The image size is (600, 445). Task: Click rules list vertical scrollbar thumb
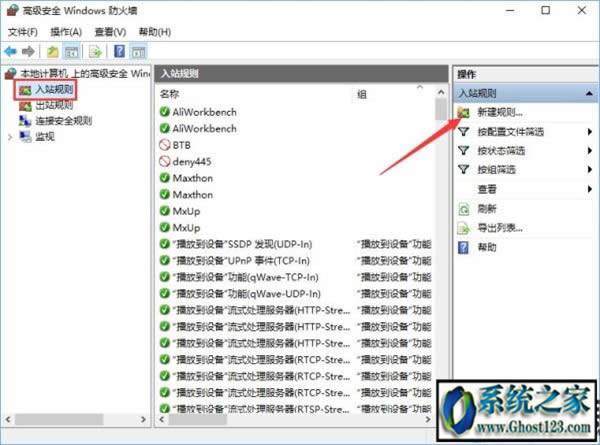point(441,109)
